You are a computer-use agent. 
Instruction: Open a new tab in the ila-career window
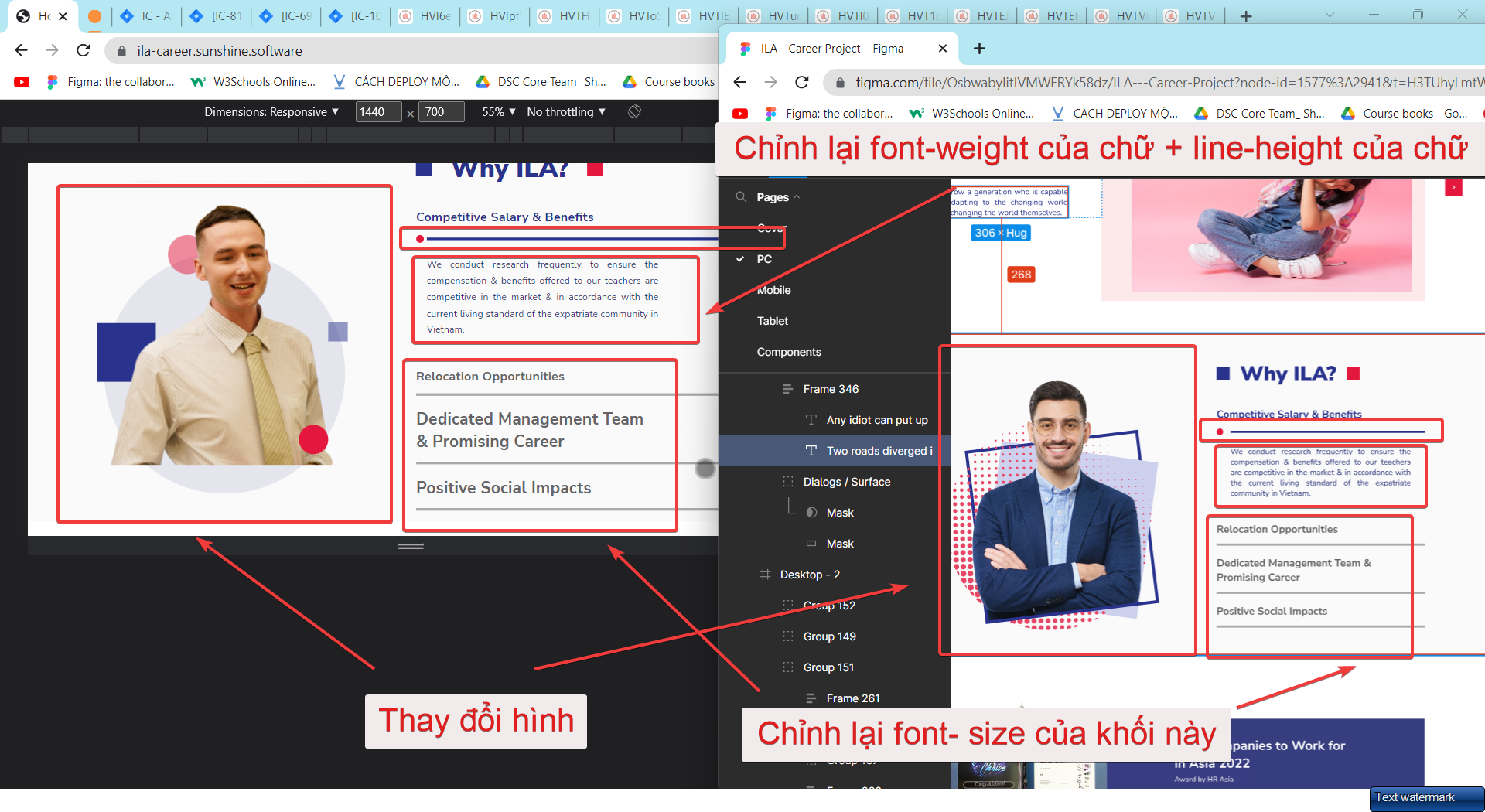(x=1246, y=16)
